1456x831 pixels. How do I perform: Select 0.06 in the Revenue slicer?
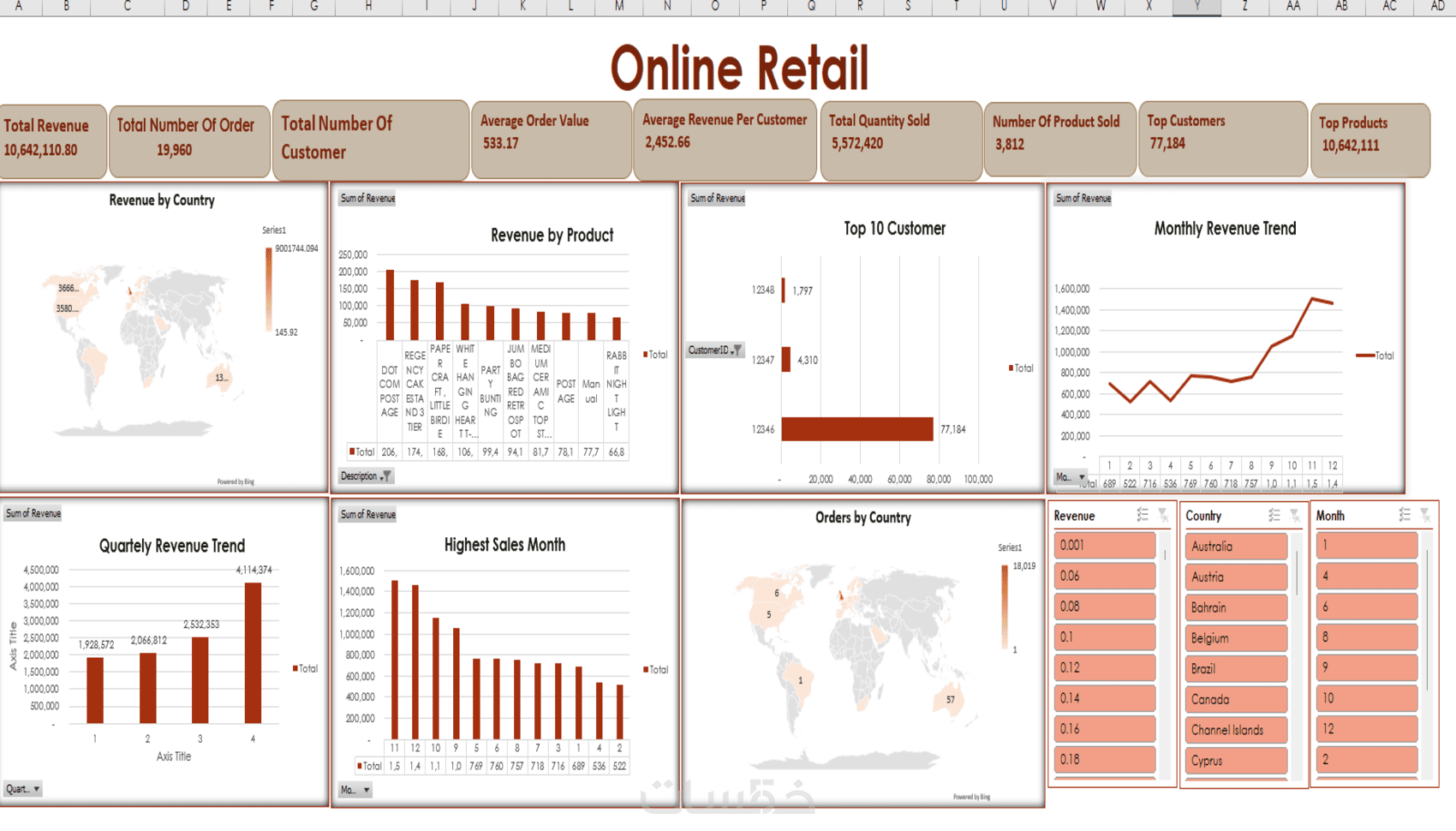pos(1105,576)
